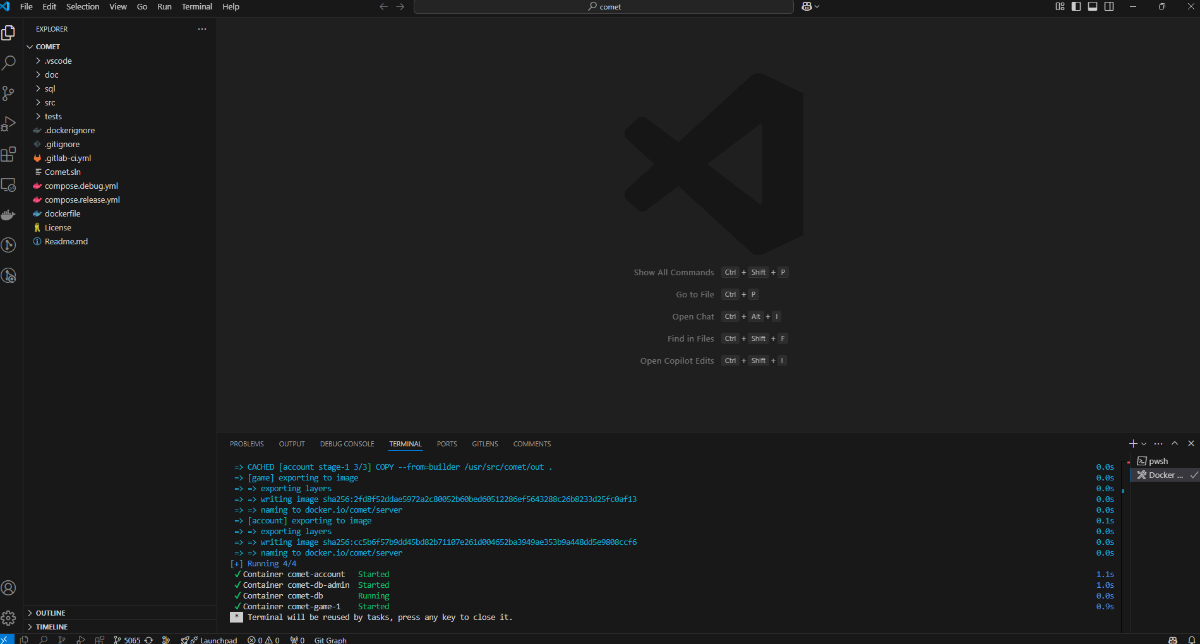Open the compose.debug.yml file
Viewport: 1200px width, 644px height.
pos(81,186)
